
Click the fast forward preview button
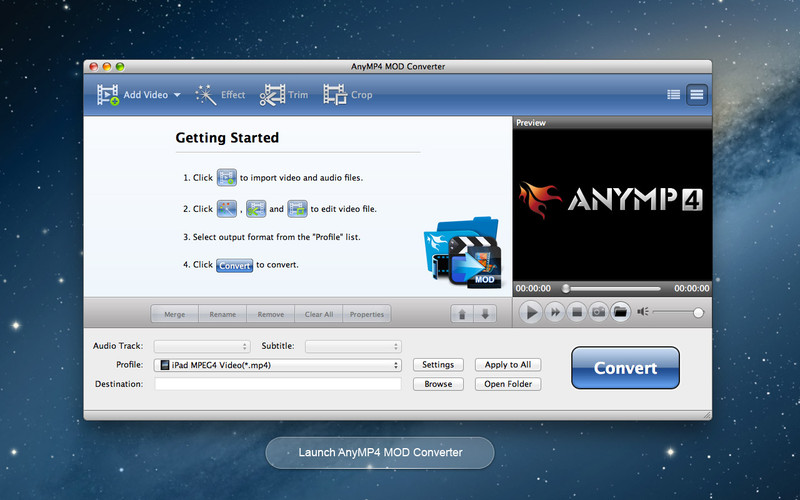pyautogui.click(x=555, y=312)
